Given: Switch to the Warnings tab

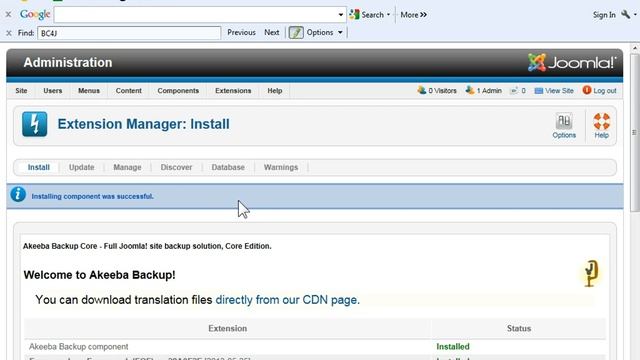Looking at the screenshot, I should pyautogui.click(x=281, y=167).
